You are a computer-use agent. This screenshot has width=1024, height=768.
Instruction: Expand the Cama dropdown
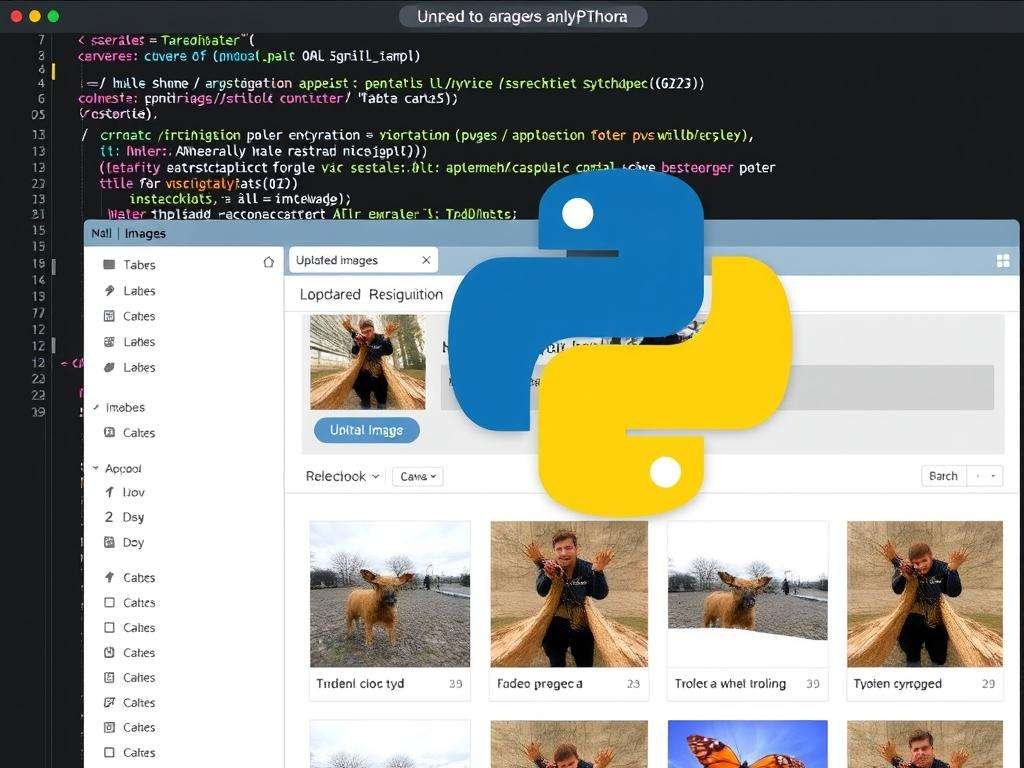(x=417, y=477)
